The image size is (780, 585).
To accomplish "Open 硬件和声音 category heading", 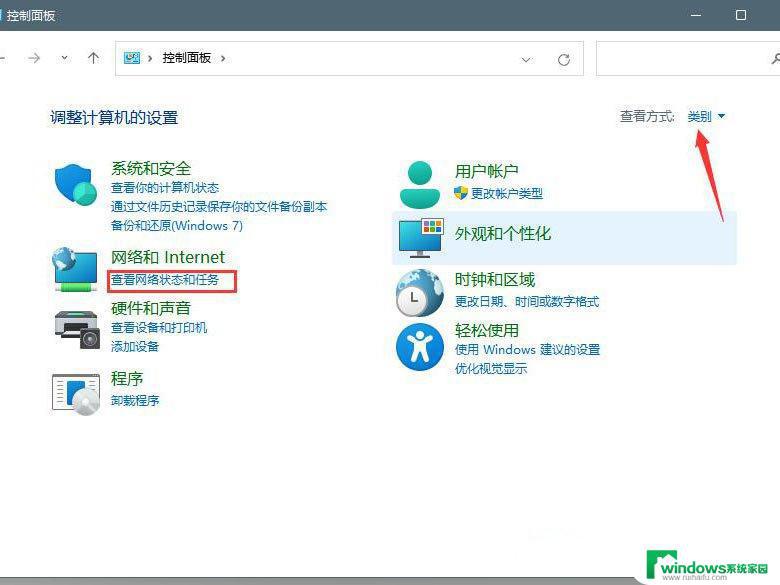I will click(151, 308).
